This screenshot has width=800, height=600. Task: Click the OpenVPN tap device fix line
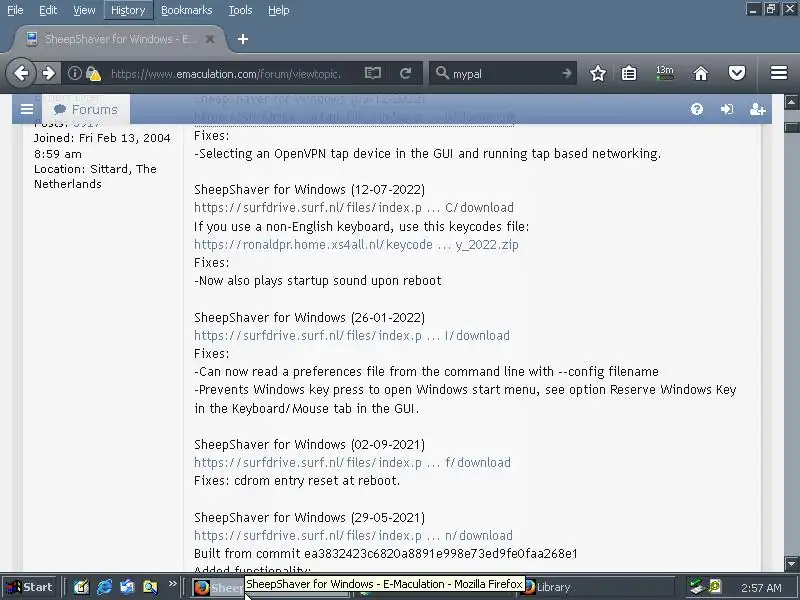pos(428,154)
